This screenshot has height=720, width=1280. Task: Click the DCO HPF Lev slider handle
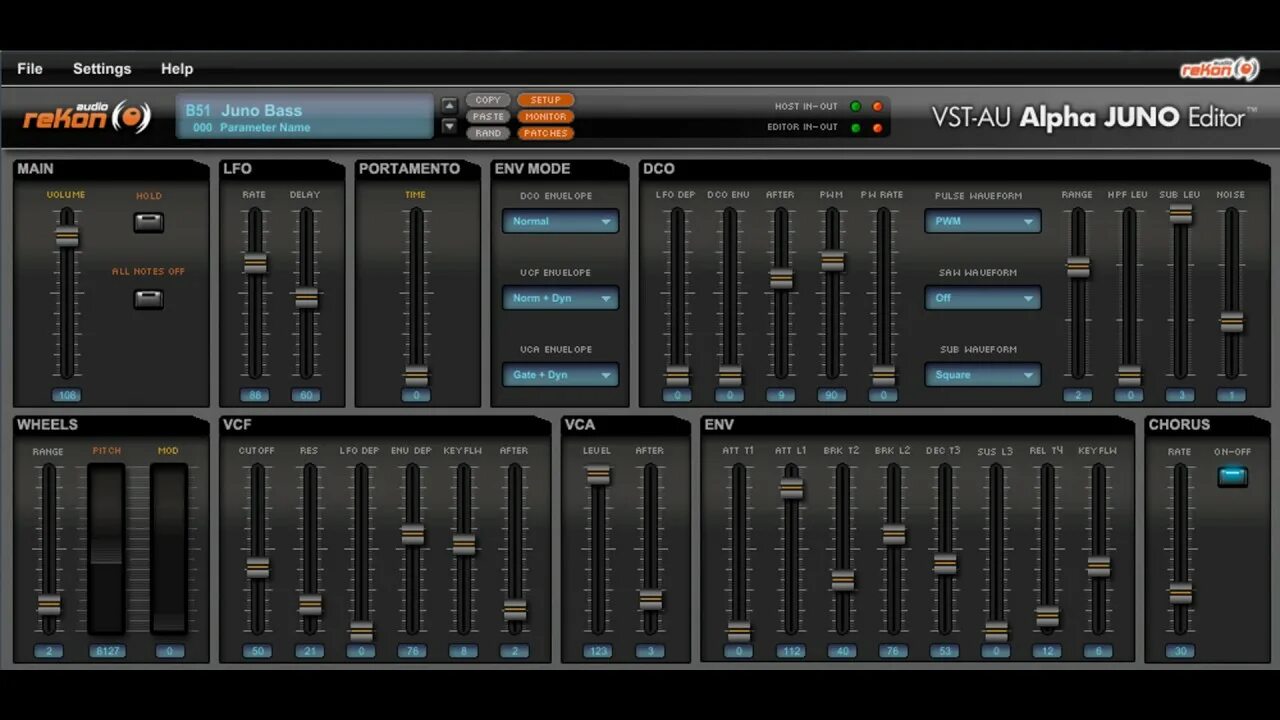[1129, 376]
